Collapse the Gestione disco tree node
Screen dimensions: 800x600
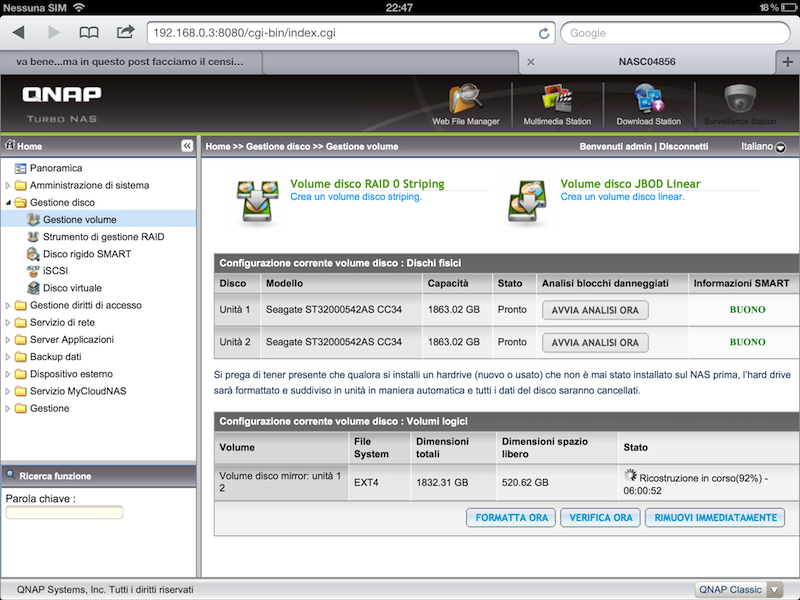point(9,202)
